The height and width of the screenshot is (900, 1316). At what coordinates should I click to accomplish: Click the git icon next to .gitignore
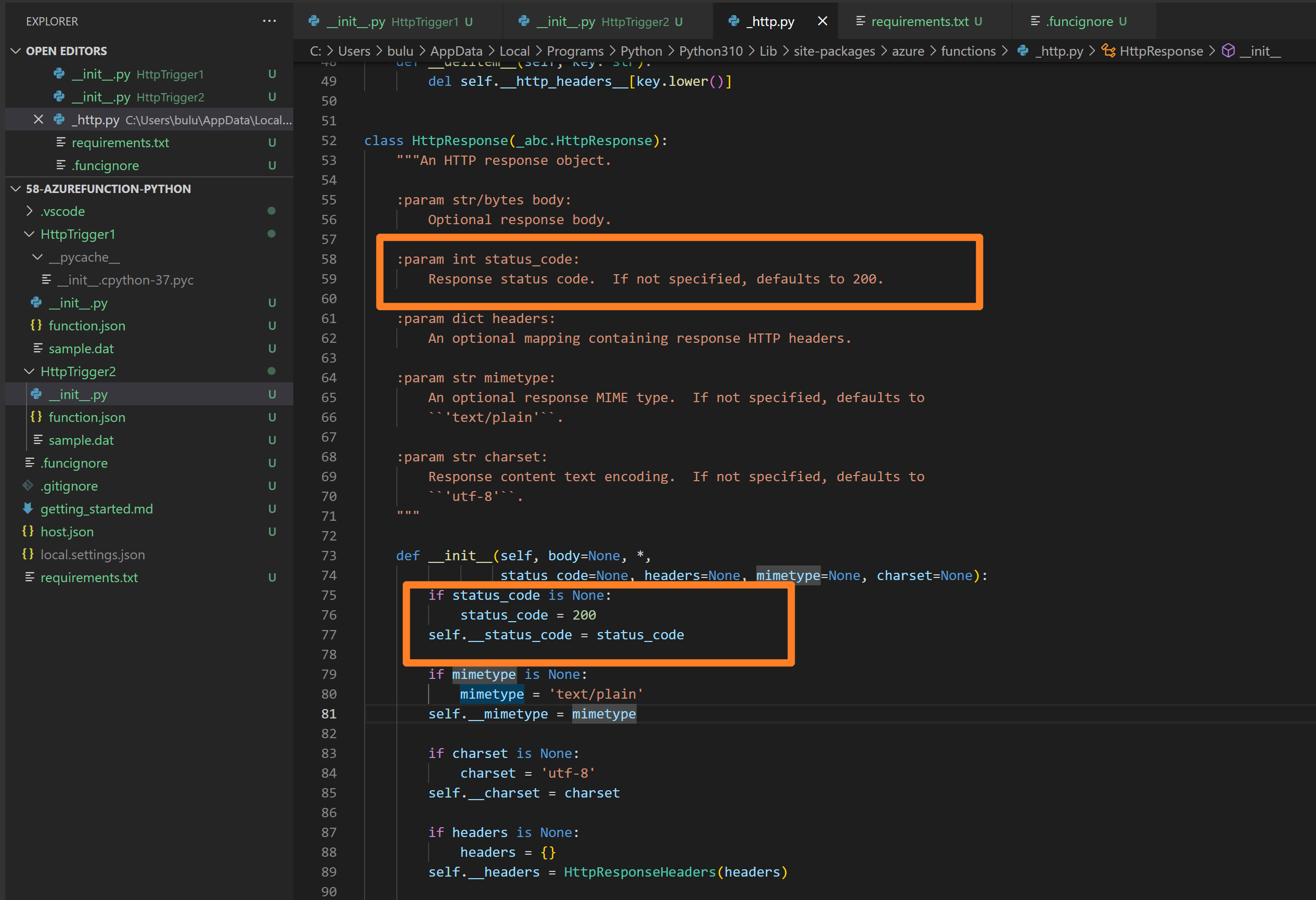tap(28, 485)
